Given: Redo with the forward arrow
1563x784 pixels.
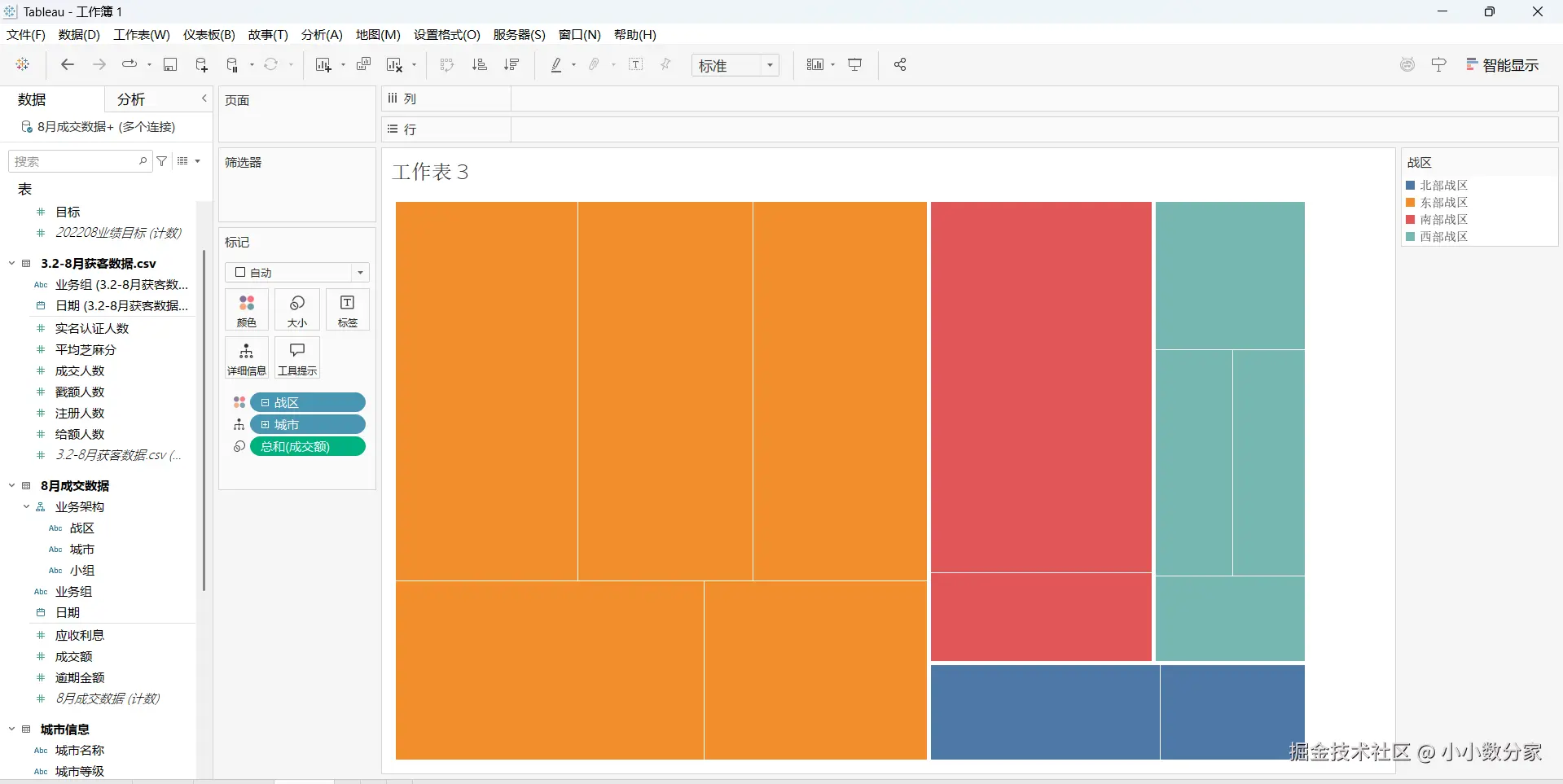Looking at the screenshot, I should click(x=99, y=64).
